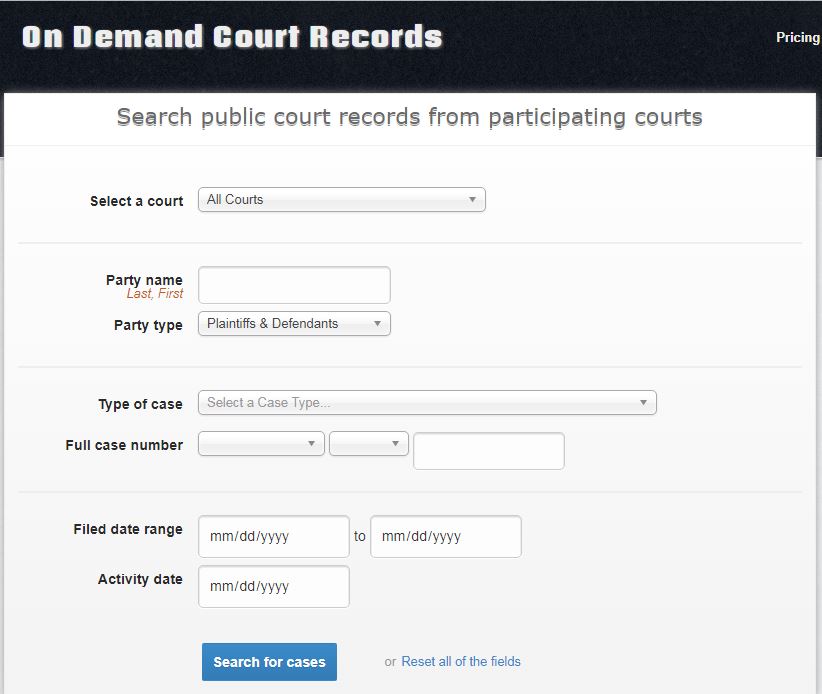Click the Party name input field
This screenshot has width=822, height=694.
tap(294, 285)
